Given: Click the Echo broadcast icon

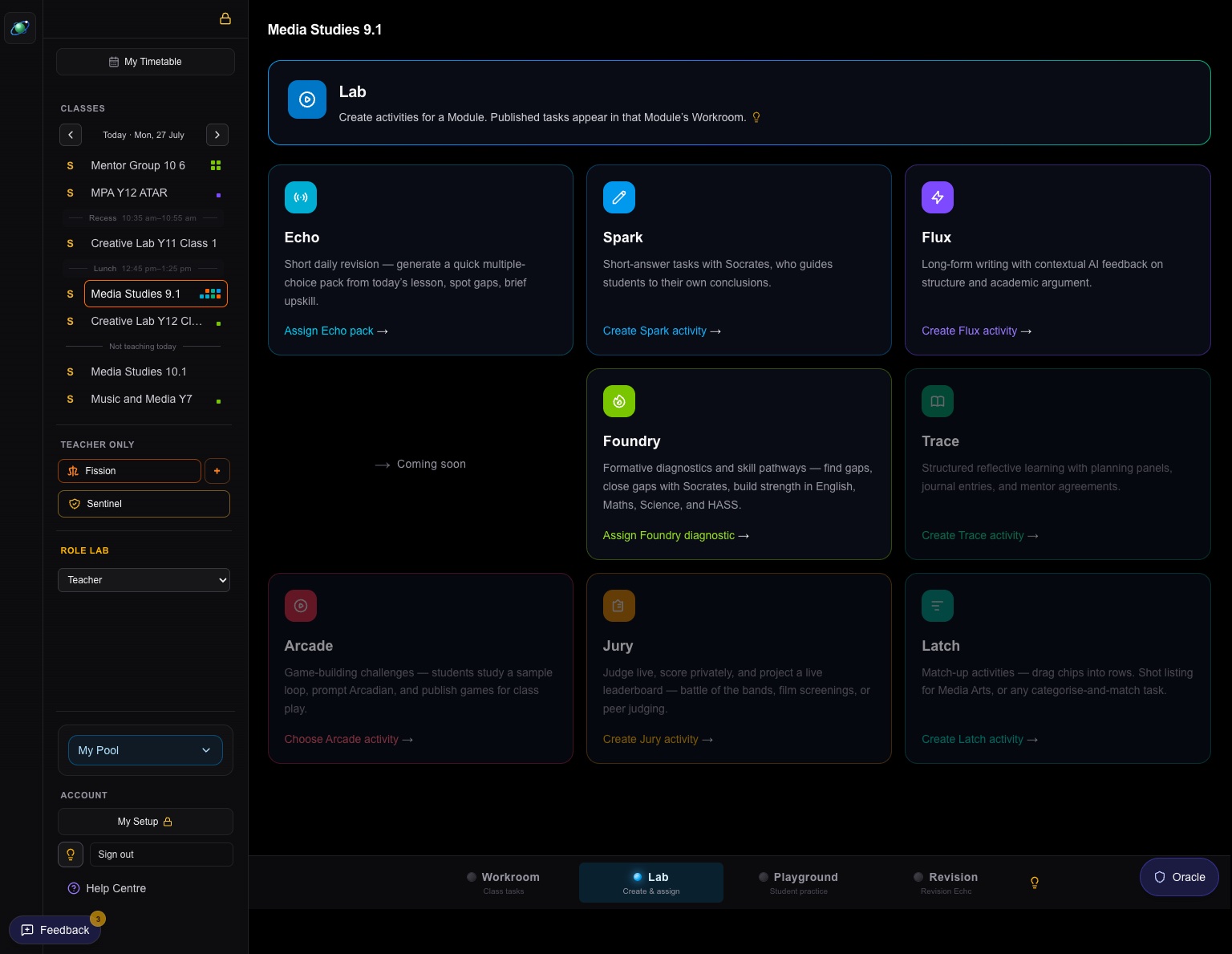Looking at the screenshot, I should pos(301,197).
